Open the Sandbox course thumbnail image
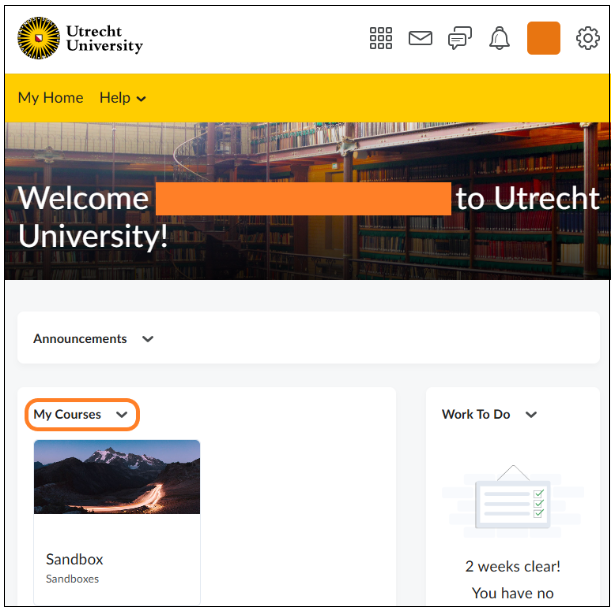Viewport: 613px width, 611px height. click(117, 477)
